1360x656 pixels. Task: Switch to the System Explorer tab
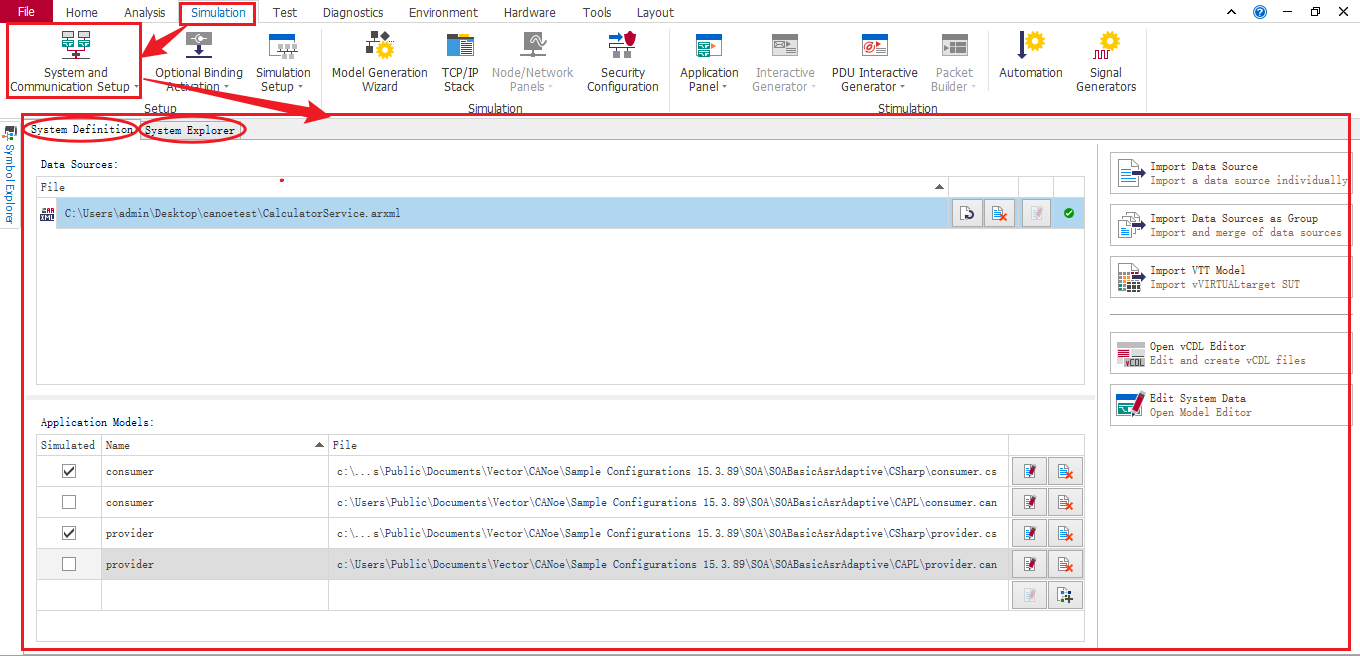190,129
